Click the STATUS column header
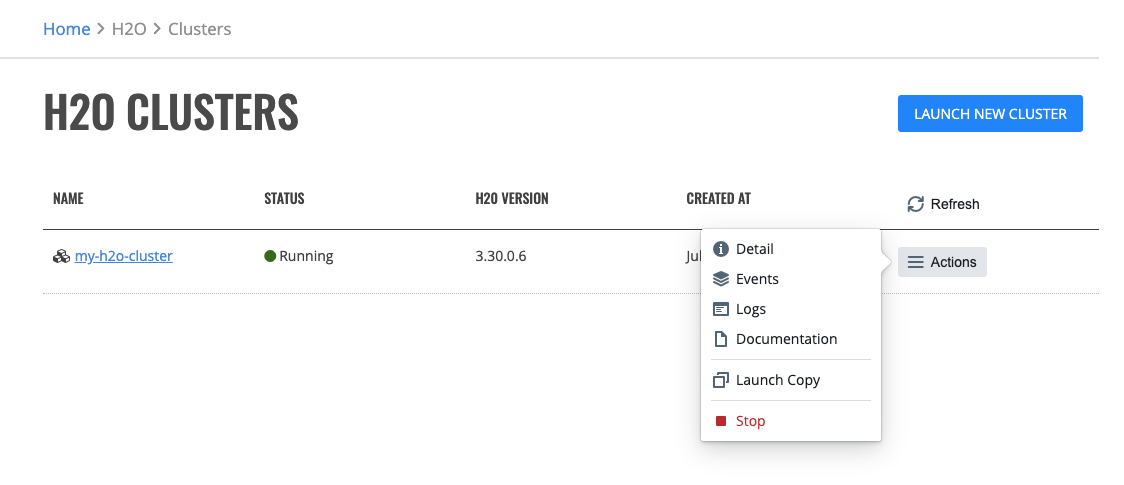The image size is (1124, 485). 285,198
